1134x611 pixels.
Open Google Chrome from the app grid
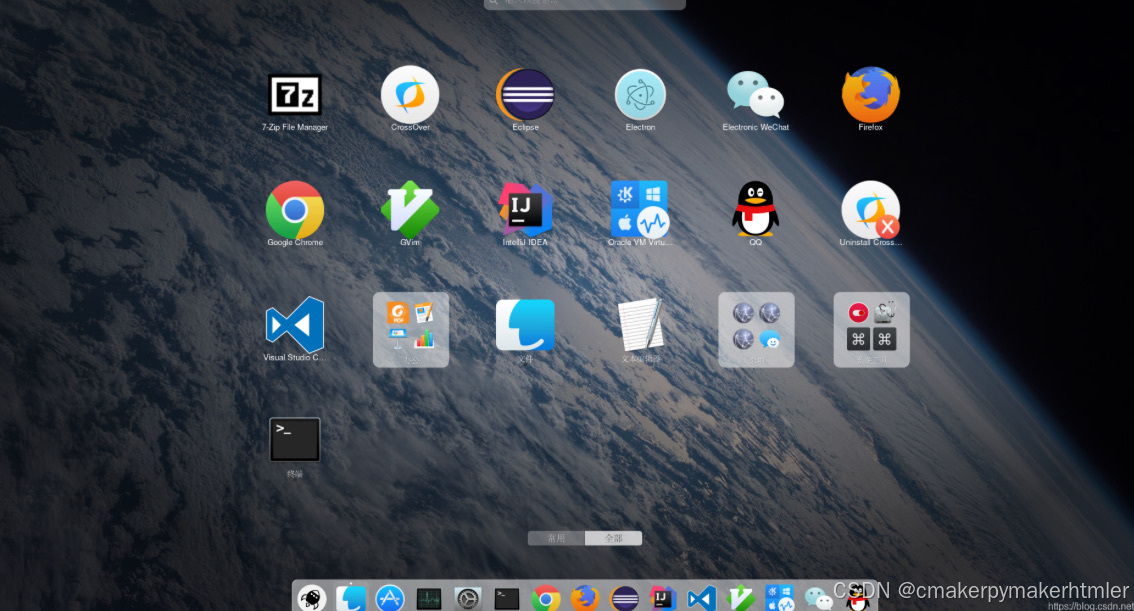(294, 210)
